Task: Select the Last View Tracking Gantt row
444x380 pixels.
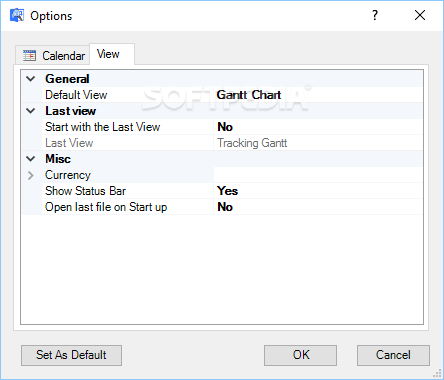Action: 222,143
